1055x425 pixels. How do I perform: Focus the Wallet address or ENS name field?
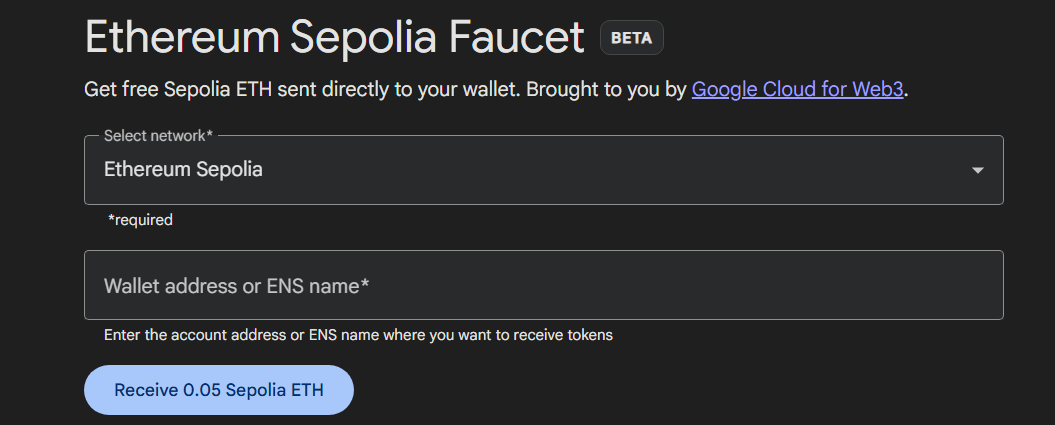[543, 285]
